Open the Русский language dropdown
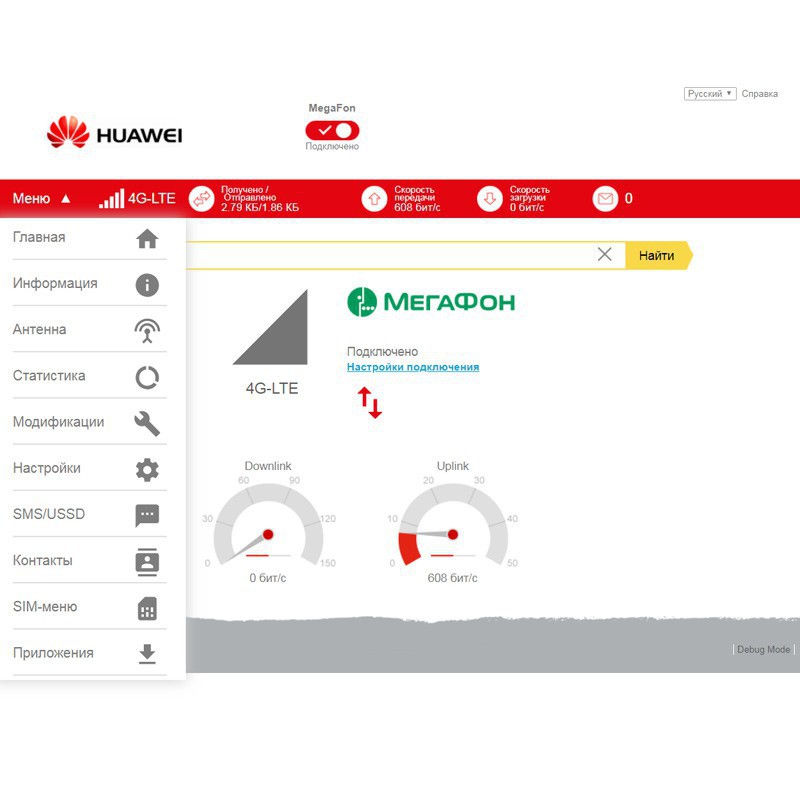800x800 pixels. coord(710,94)
